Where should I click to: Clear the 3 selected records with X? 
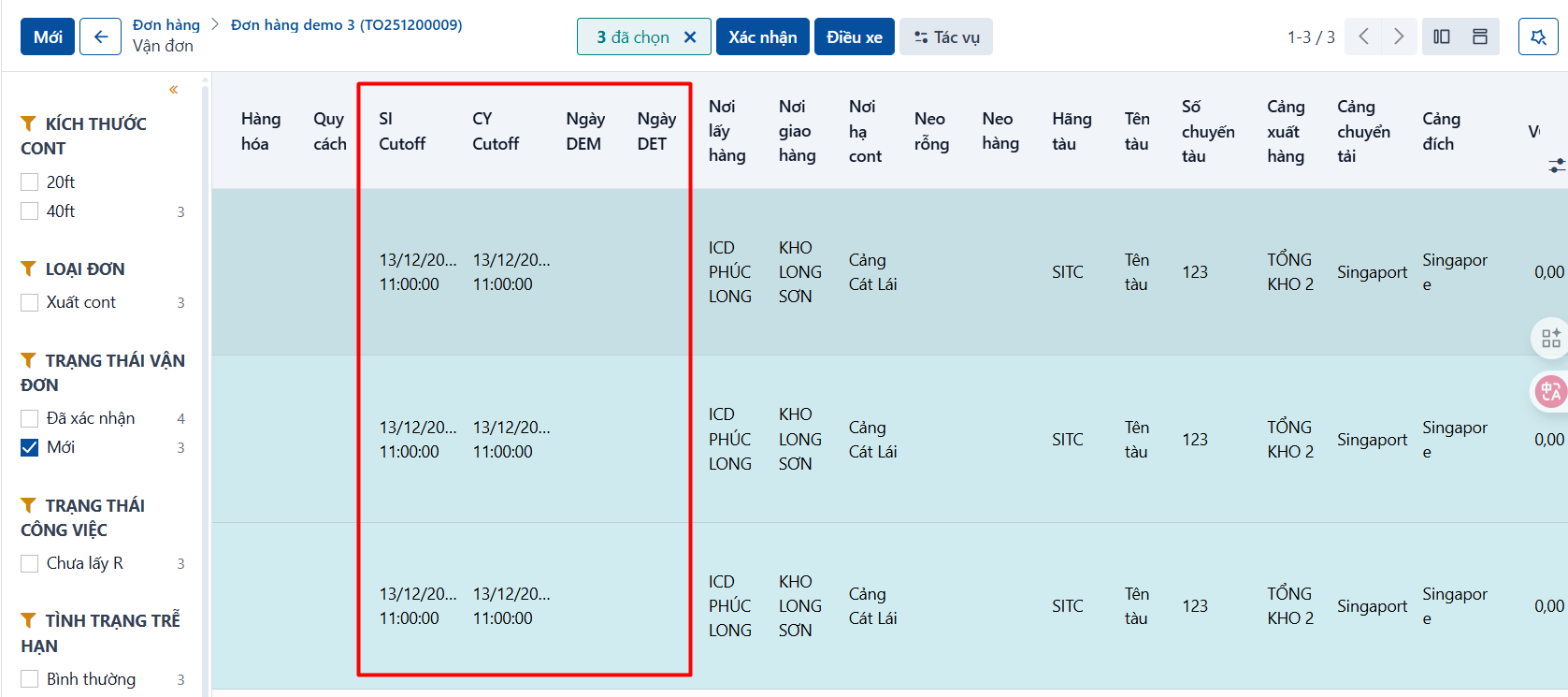[x=690, y=37]
